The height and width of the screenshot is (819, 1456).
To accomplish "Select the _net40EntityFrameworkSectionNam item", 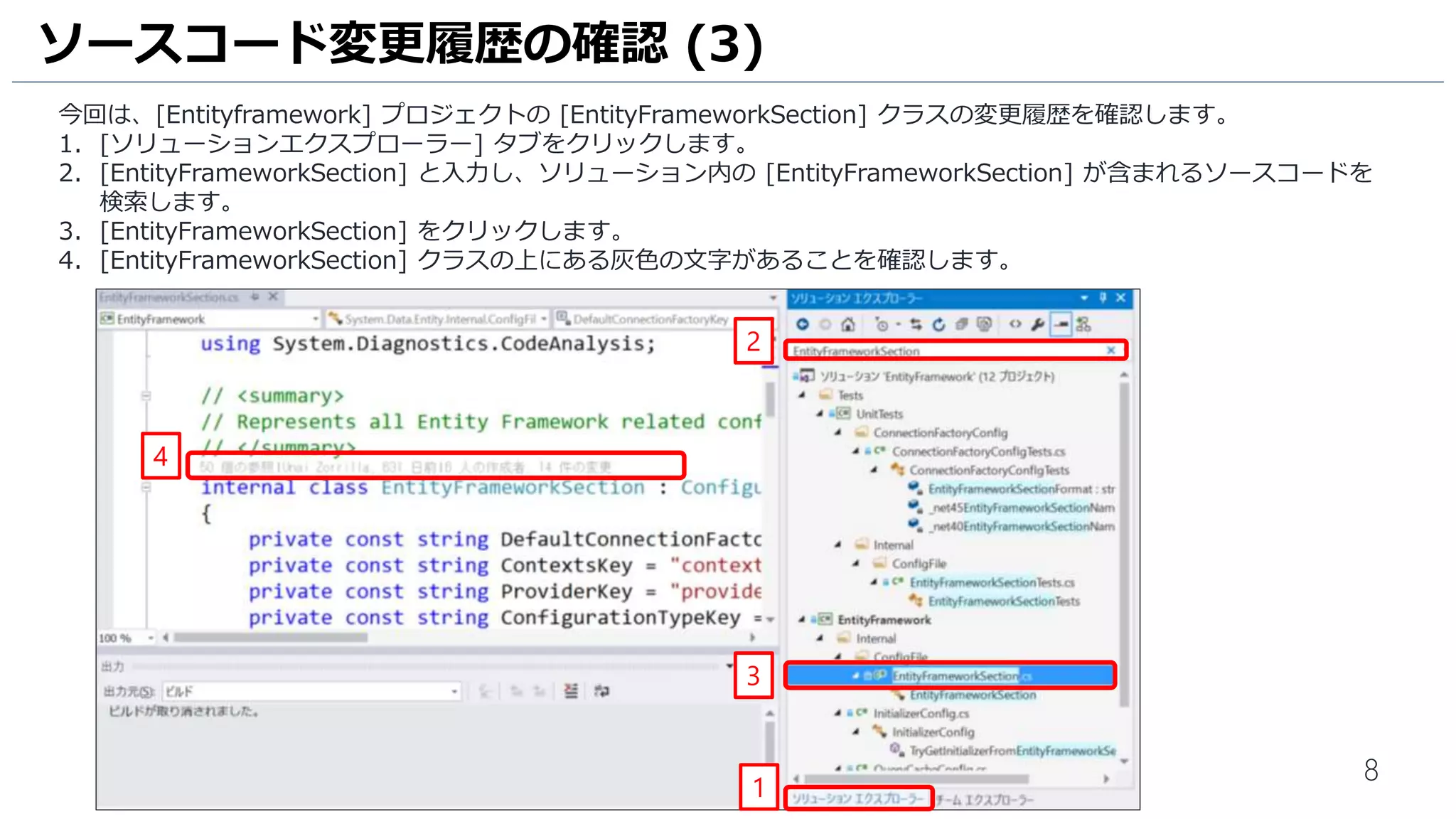I will pyautogui.click(x=1022, y=526).
